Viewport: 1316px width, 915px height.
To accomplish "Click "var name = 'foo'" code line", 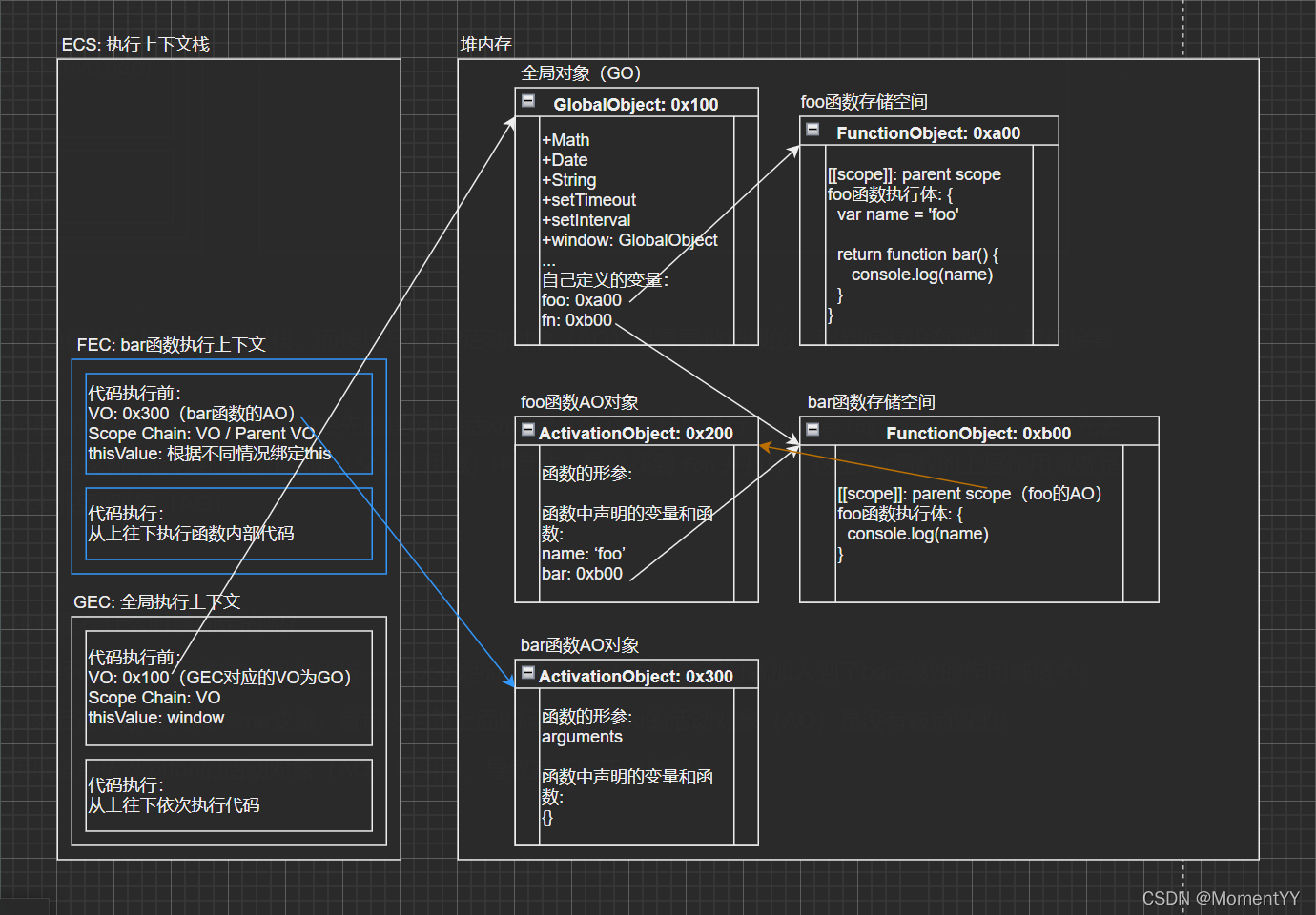I will click(x=898, y=214).
